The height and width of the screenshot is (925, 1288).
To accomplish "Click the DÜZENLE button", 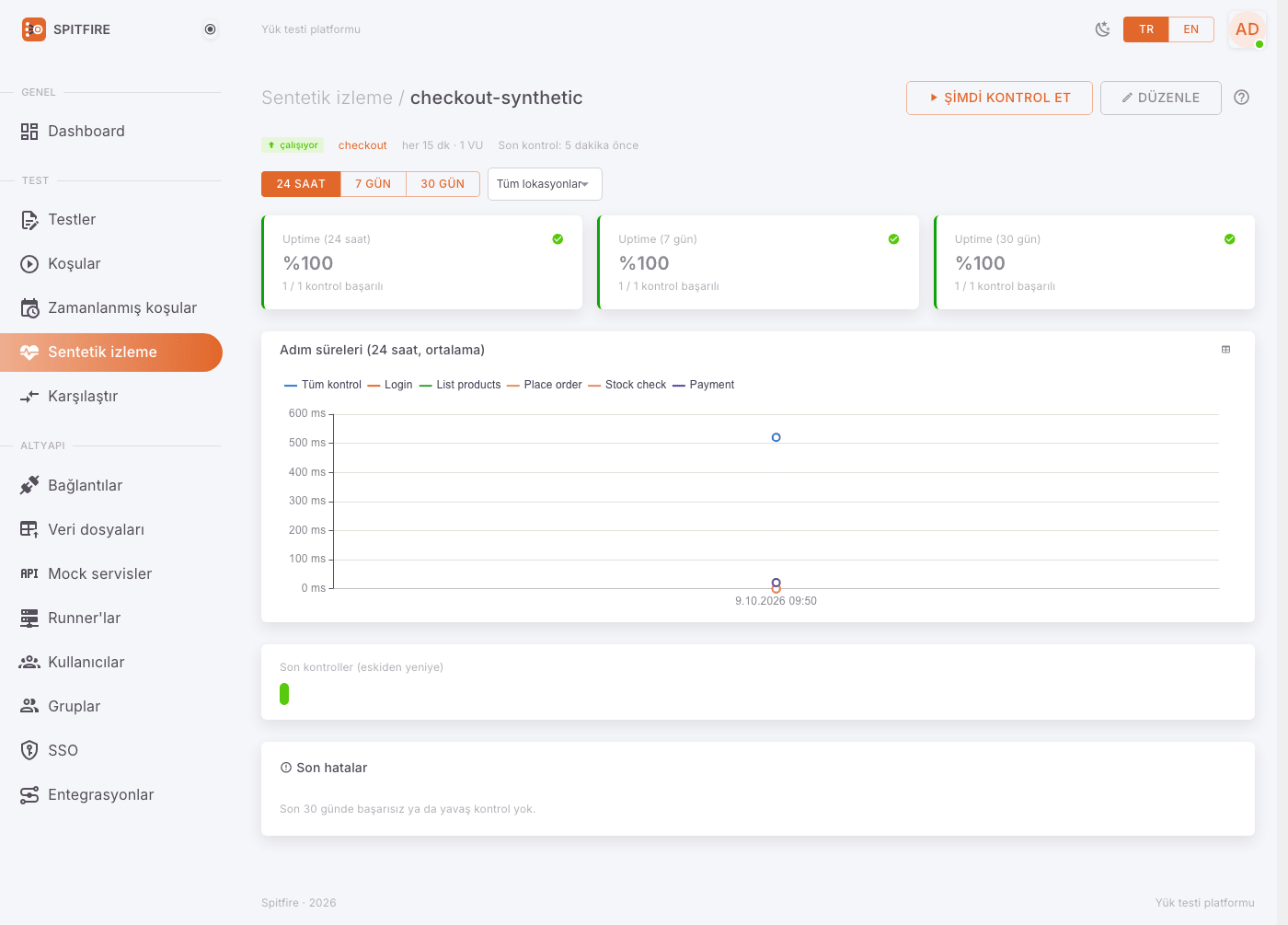I will [x=1160, y=98].
